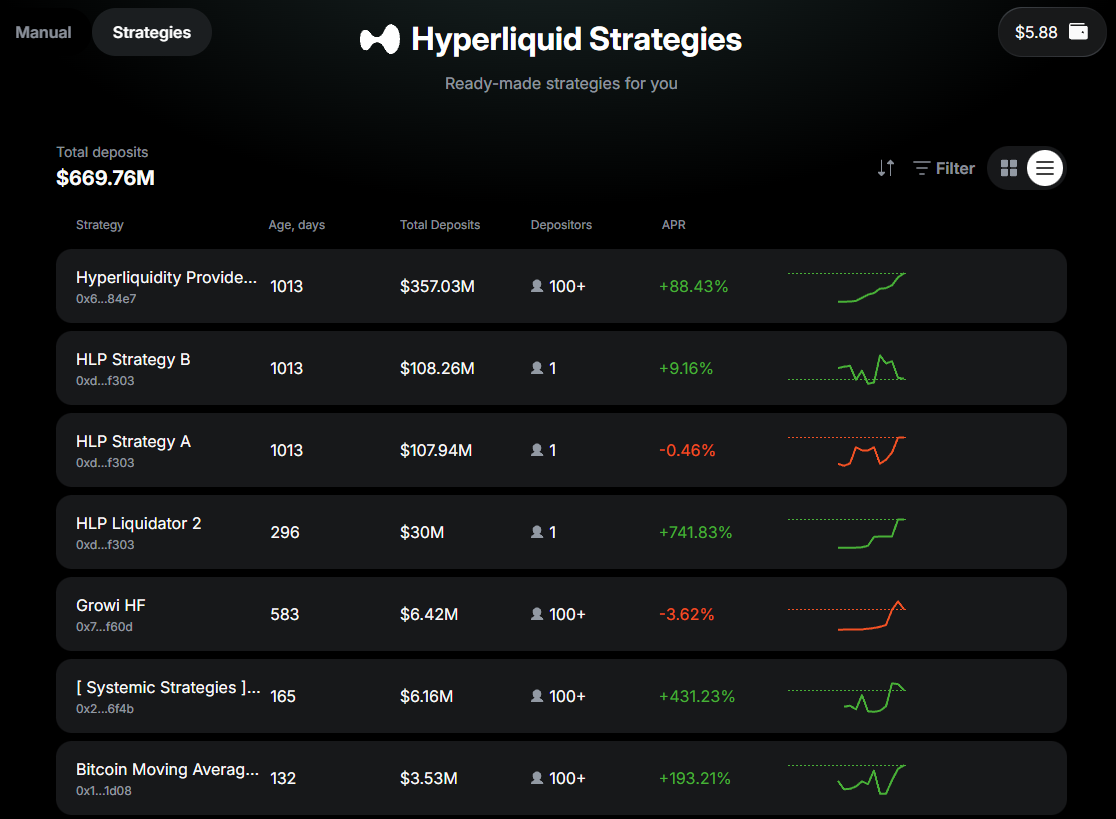This screenshot has height=819, width=1116.
Task: Click the Hyperliquid logo icon
Action: (x=380, y=40)
